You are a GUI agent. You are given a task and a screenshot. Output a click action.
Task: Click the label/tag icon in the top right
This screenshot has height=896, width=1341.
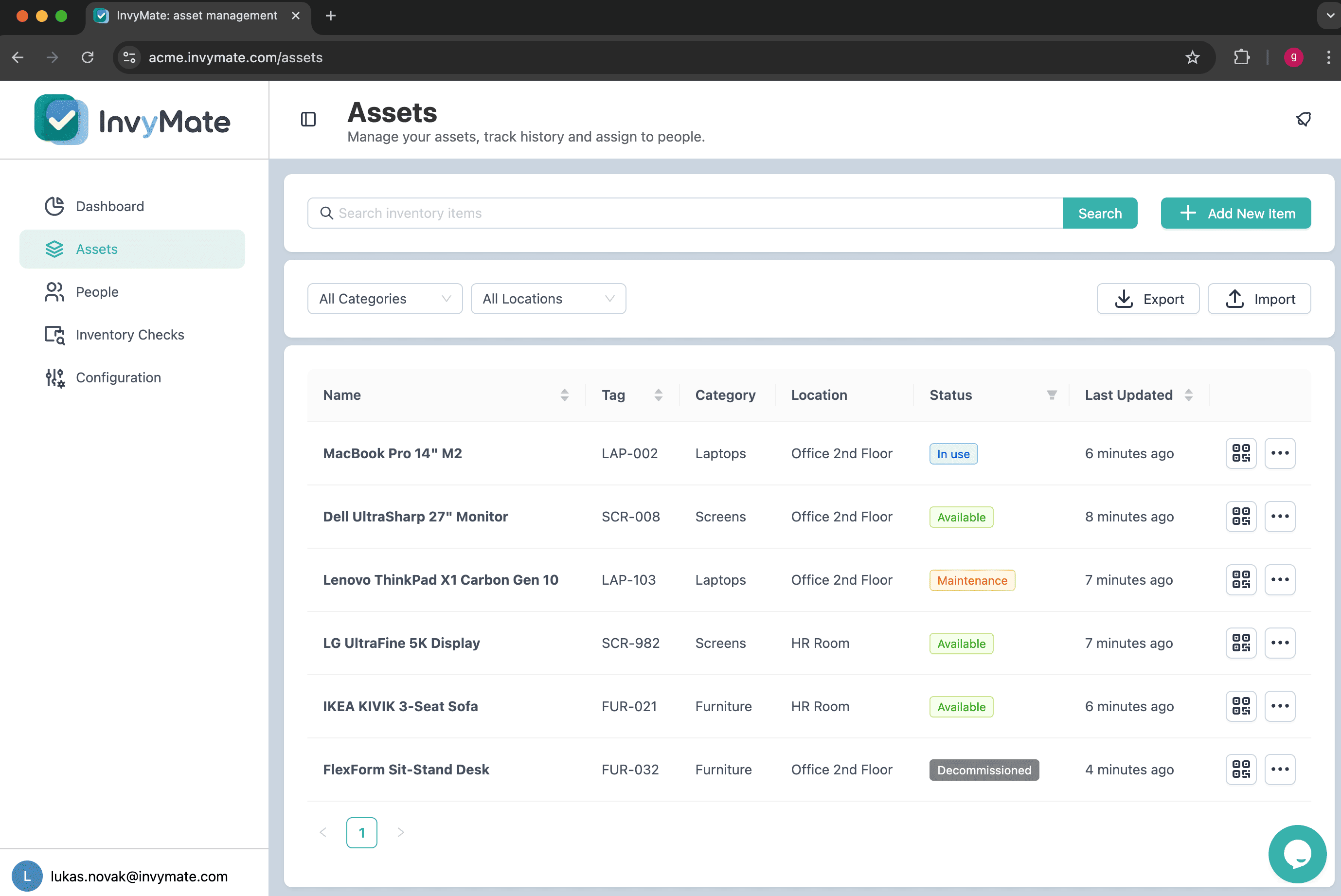click(x=1303, y=120)
